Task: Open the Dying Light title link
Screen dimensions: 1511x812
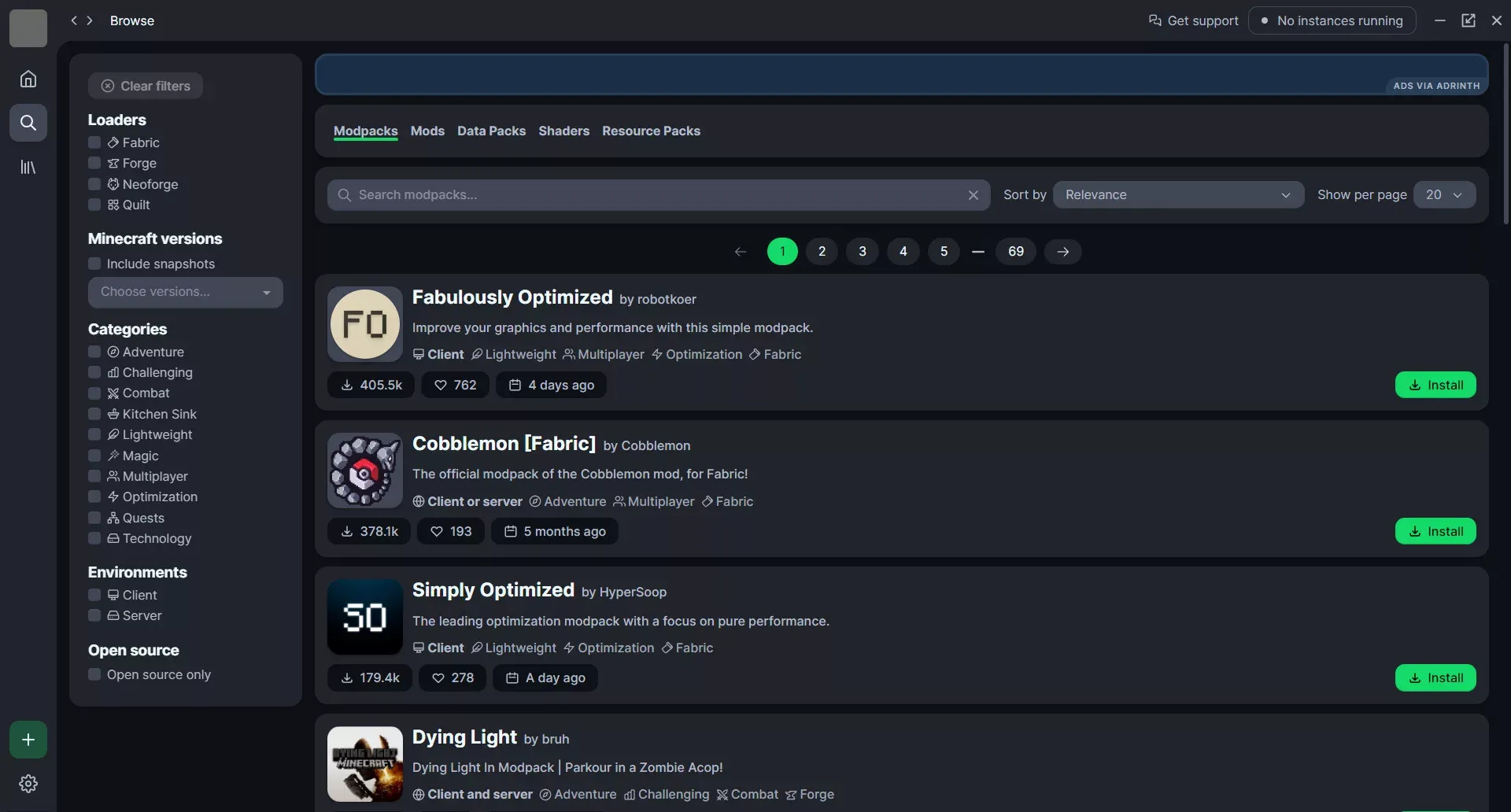Action: point(464,737)
